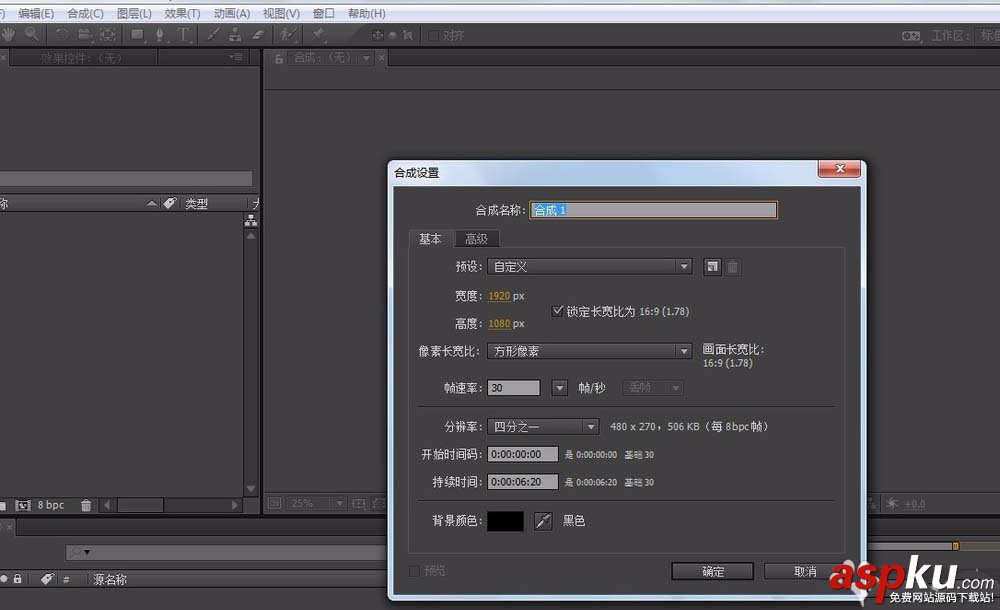The width and height of the screenshot is (1000, 610).
Task: Click the 合成名称 name field
Action: point(653,210)
